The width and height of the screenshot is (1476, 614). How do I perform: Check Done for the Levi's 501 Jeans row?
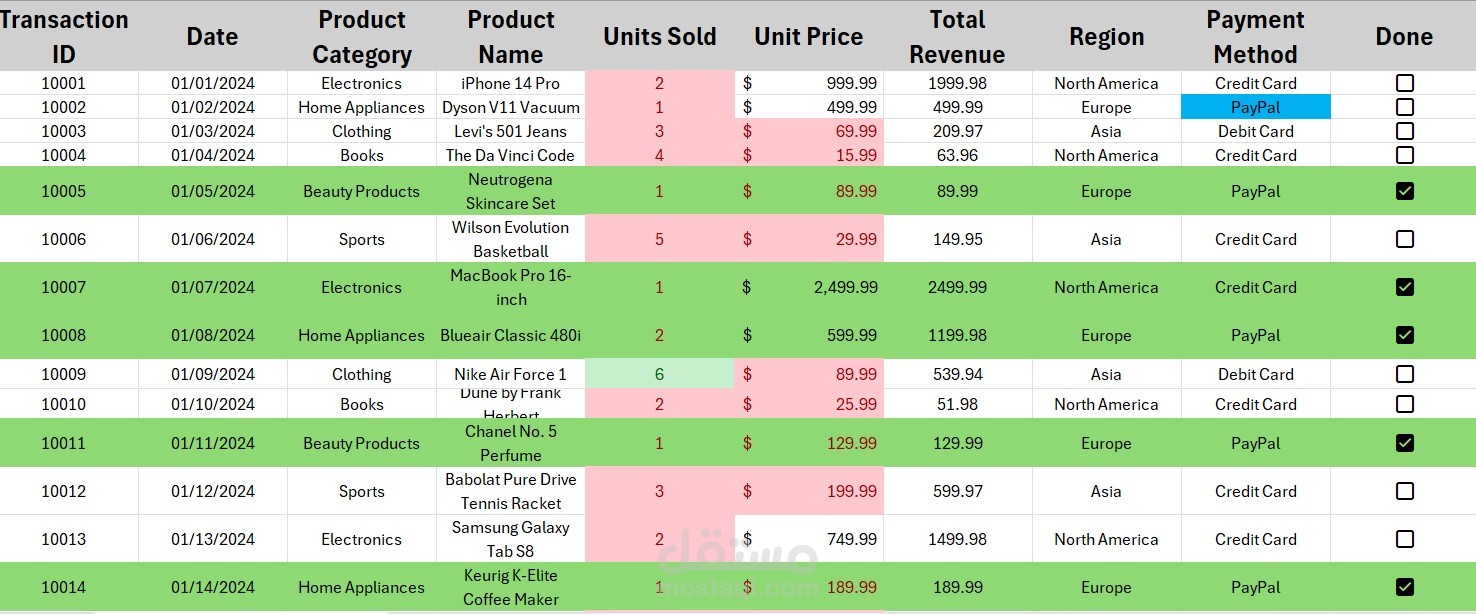1404,131
